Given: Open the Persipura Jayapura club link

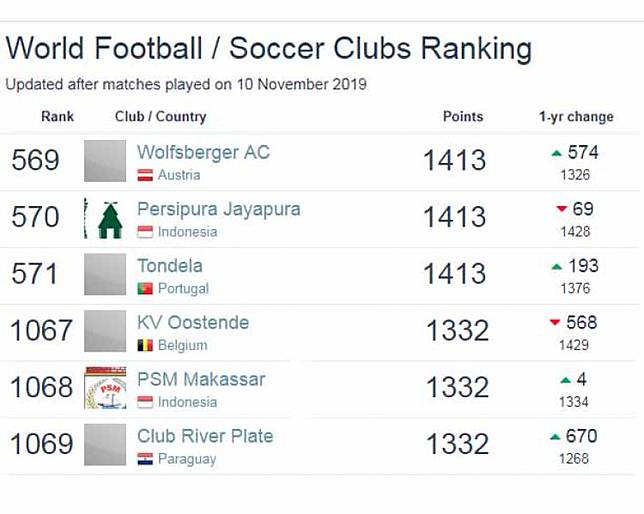Looking at the screenshot, I should click(218, 210).
